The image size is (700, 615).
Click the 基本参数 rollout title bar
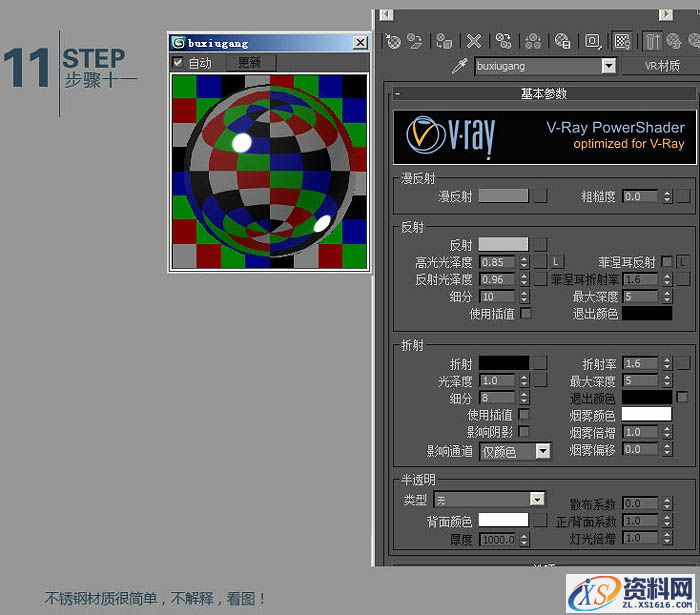pyautogui.click(x=543, y=94)
